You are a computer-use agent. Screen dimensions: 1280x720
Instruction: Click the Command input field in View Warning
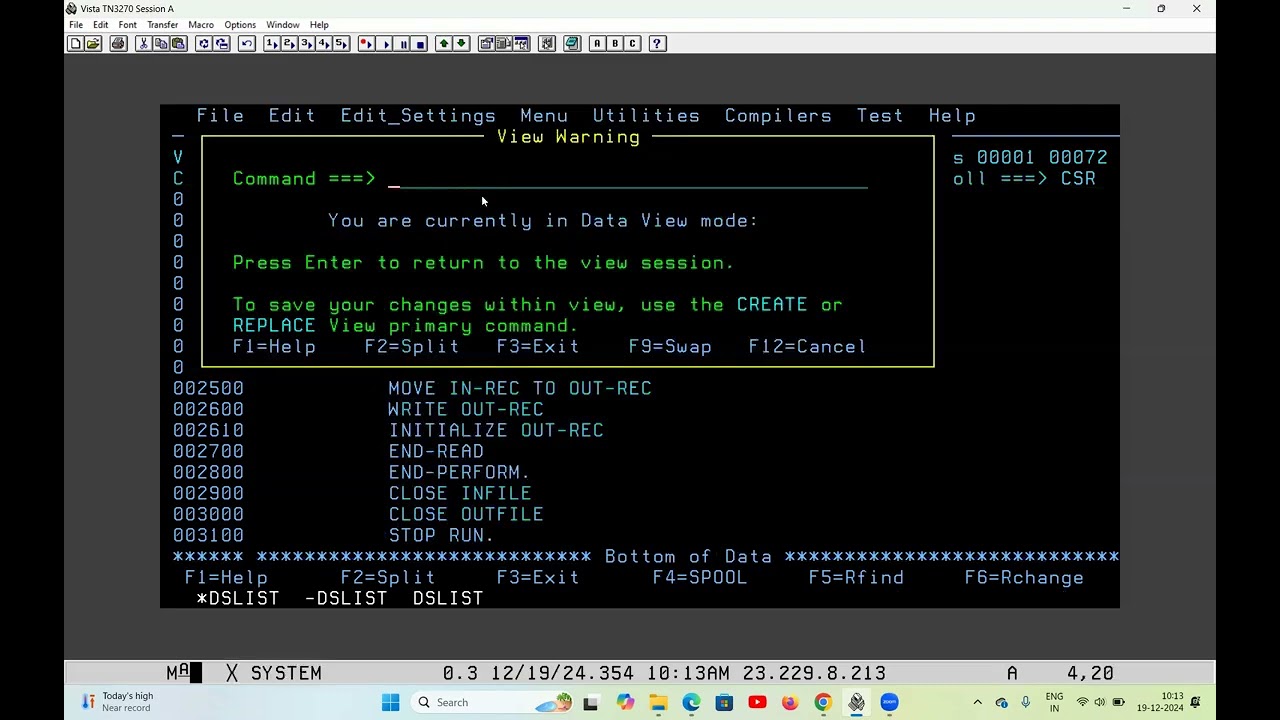click(x=628, y=179)
